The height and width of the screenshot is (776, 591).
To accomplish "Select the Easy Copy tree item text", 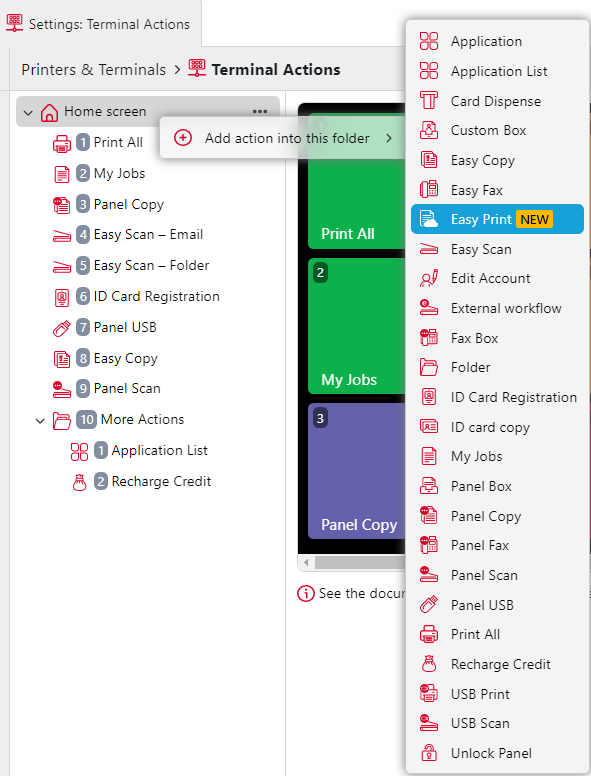I will pos(126,358).
